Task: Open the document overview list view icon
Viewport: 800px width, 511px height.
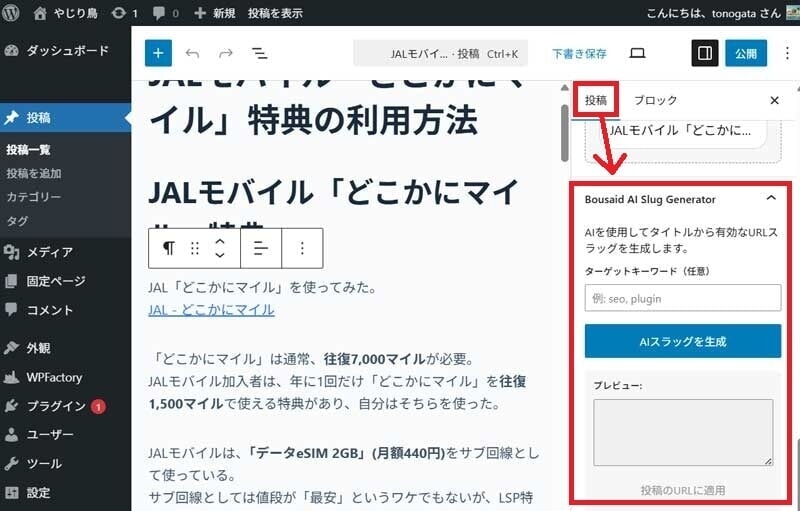Action: click(x=260, y=53)
